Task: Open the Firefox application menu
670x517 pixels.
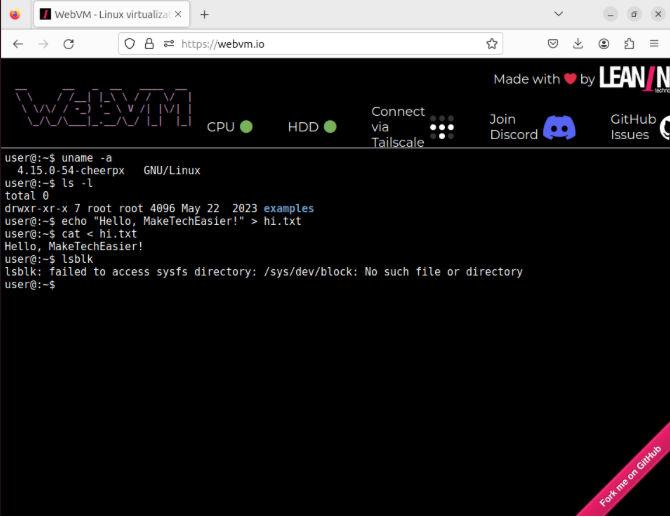Action: tap(654, 44)
